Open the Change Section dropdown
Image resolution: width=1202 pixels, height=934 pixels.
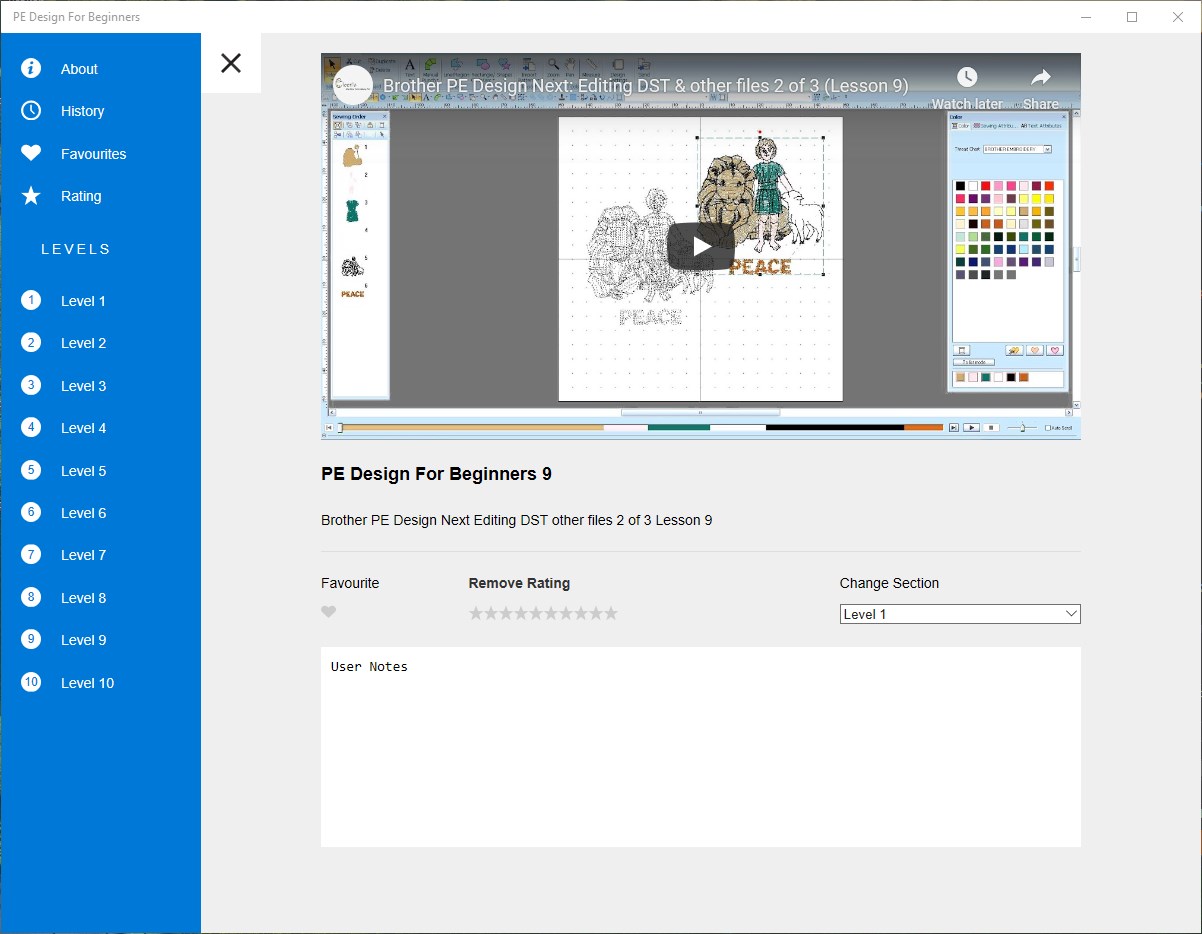960,614
